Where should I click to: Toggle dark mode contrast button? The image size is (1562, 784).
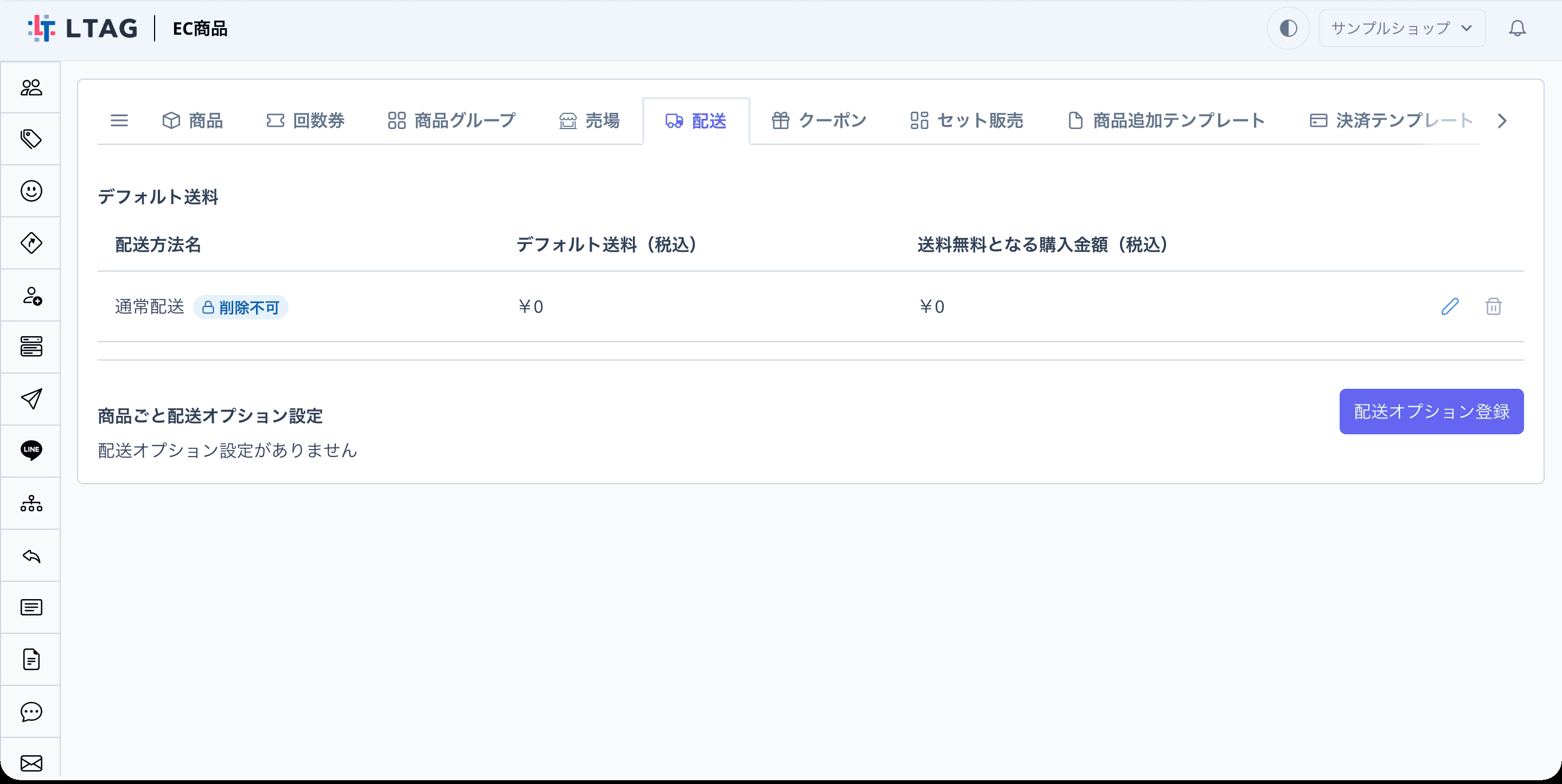tap(1288, 29)
